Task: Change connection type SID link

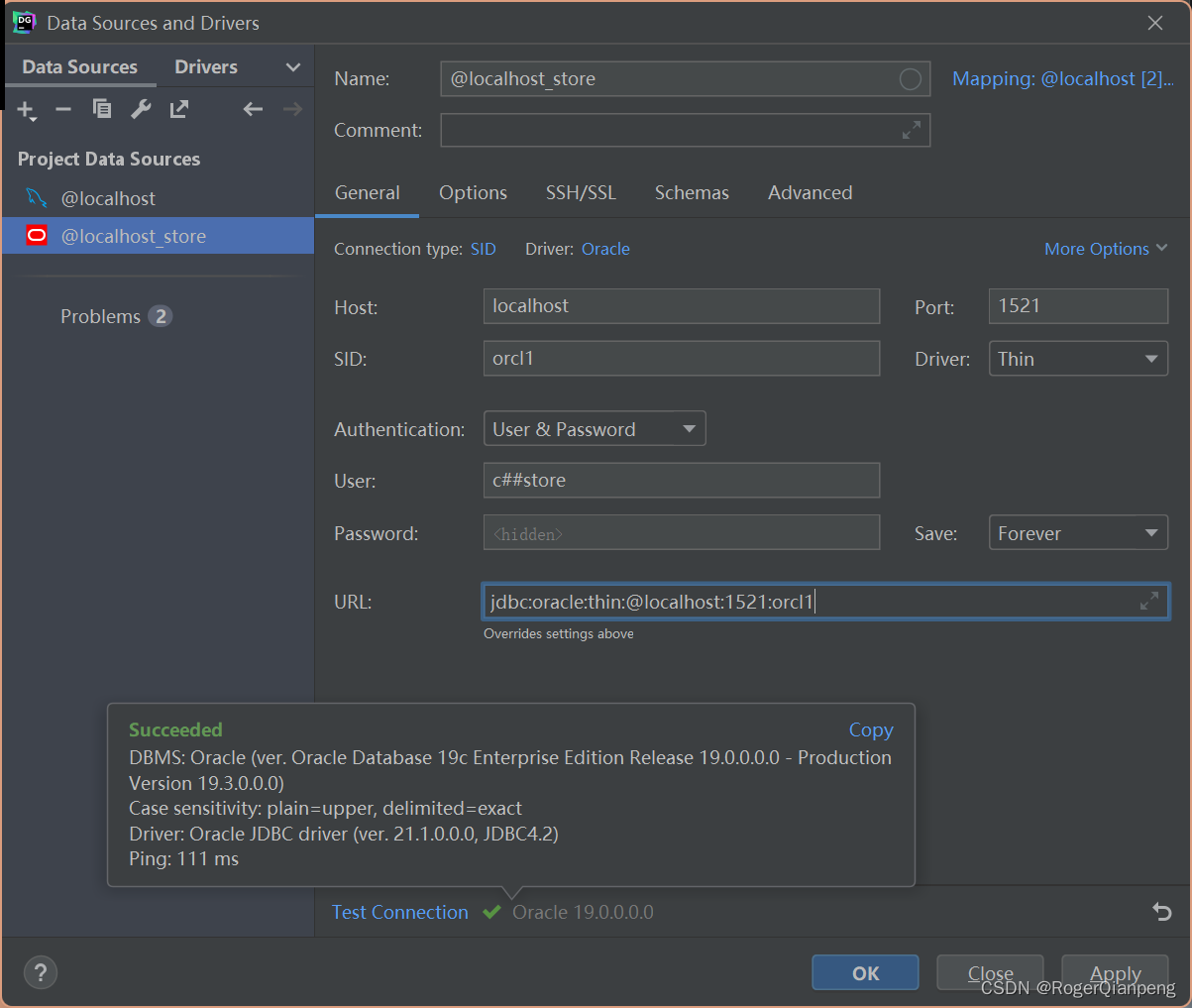Action: (484, 249)
